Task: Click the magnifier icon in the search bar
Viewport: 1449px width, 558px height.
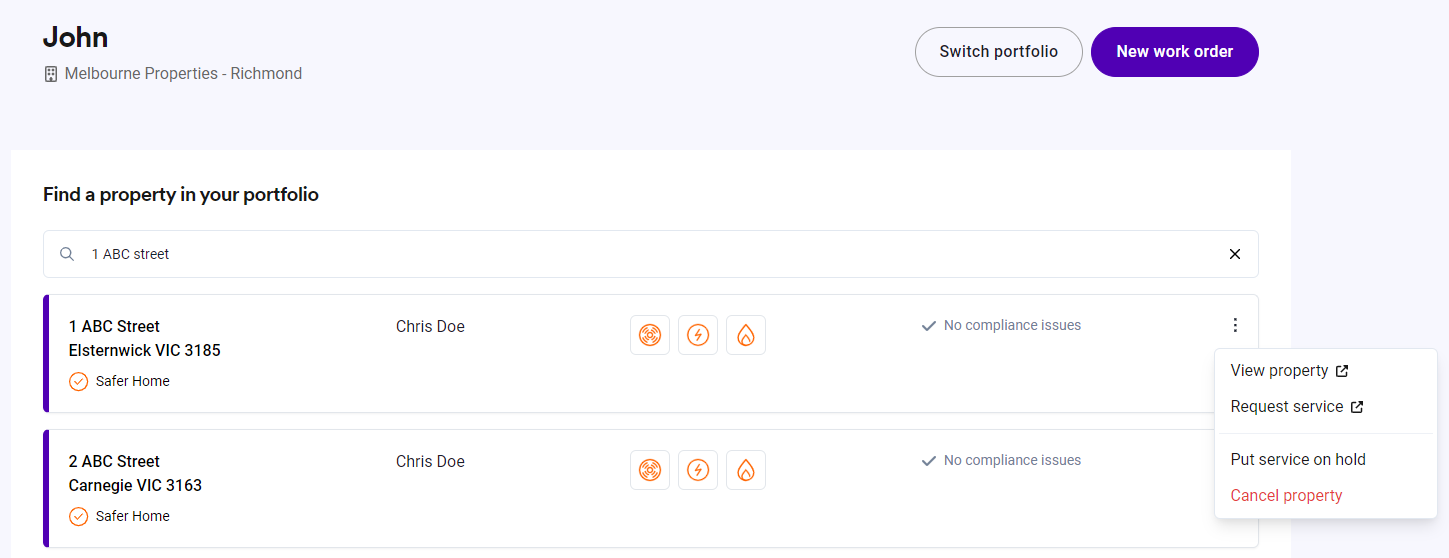Action: [67, 254]
